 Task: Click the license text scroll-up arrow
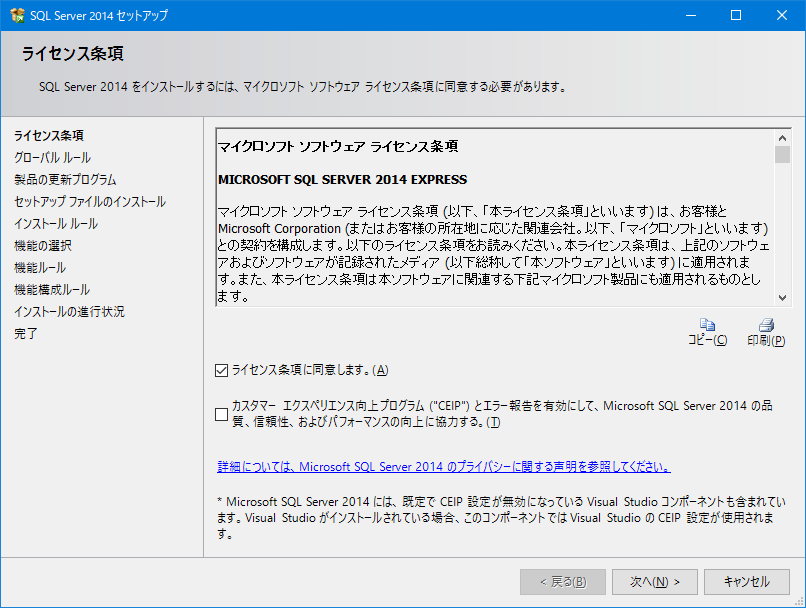782,138
